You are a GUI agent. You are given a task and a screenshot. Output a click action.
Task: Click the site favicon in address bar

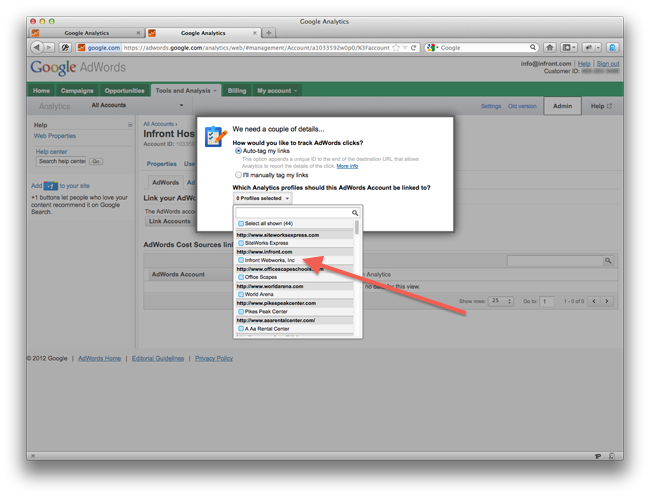click(x=82, y=48)
